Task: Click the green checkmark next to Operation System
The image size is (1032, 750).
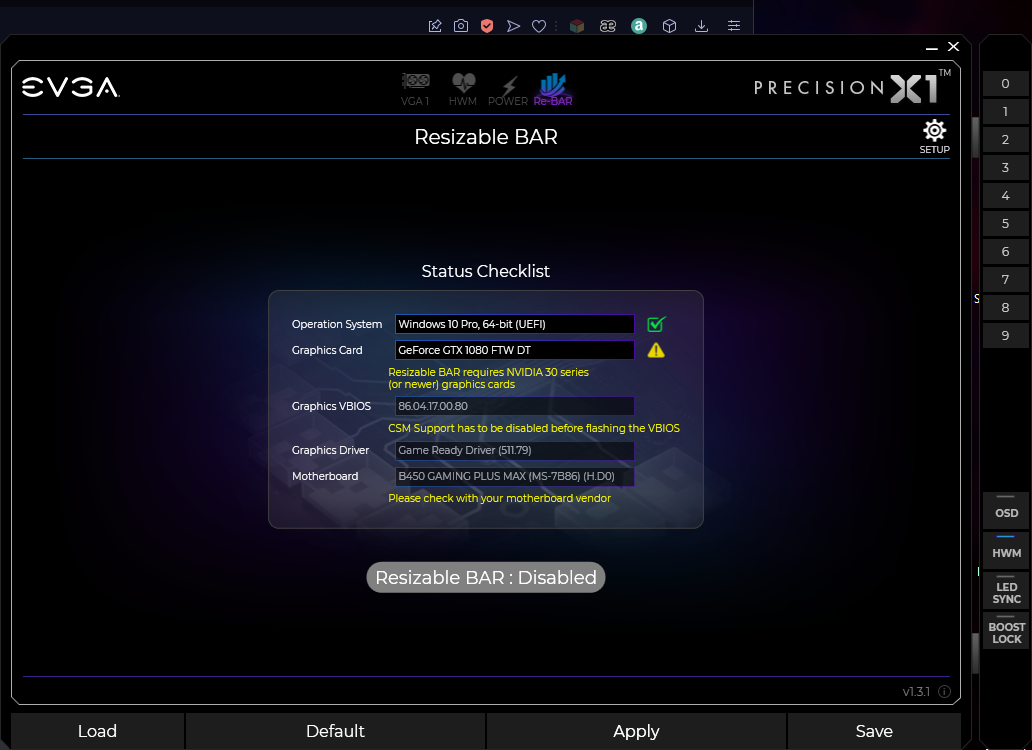Action: click(x=656, y=324)
